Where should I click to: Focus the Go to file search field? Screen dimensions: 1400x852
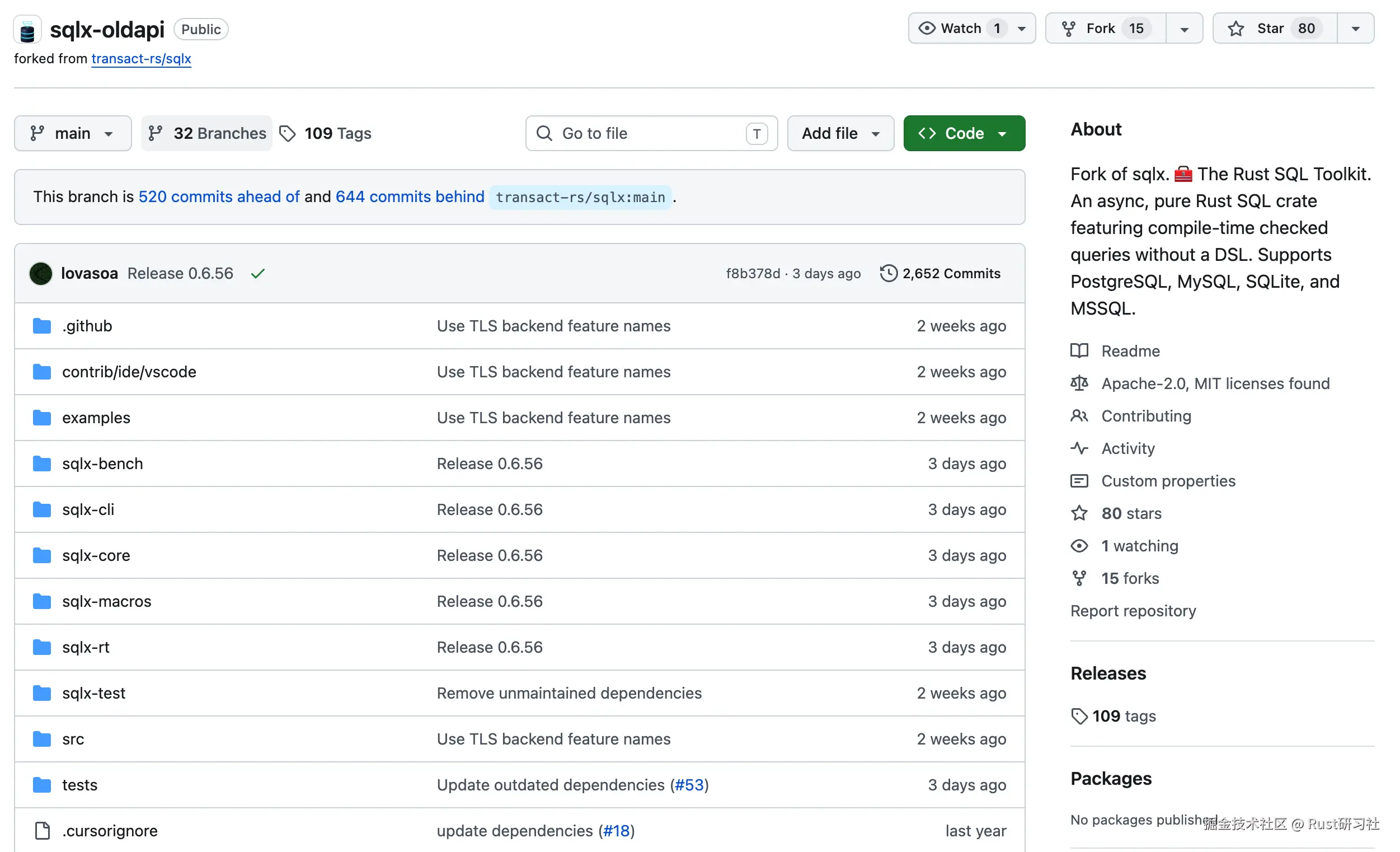point(652,134)
